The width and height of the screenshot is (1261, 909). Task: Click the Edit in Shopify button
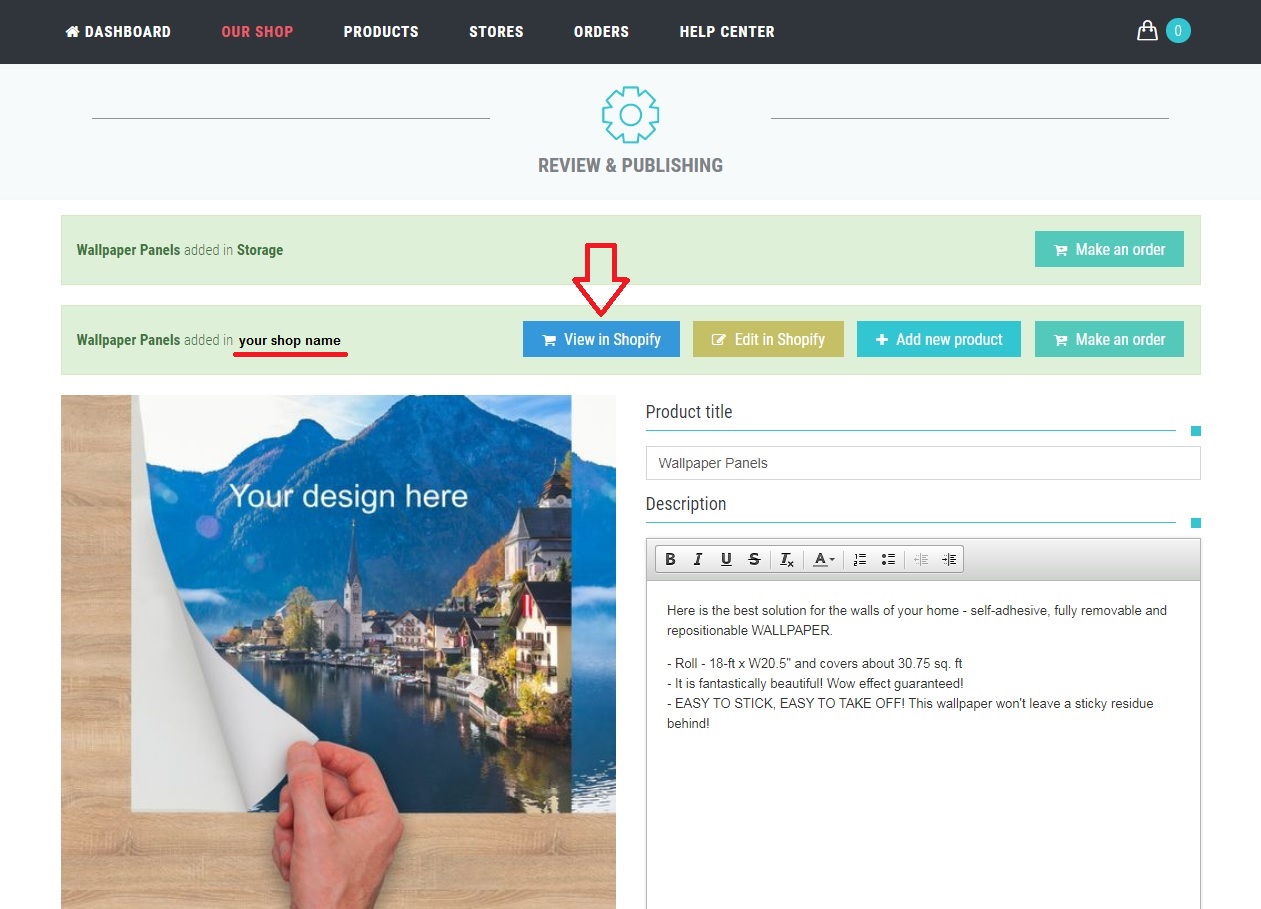point(768,339)
